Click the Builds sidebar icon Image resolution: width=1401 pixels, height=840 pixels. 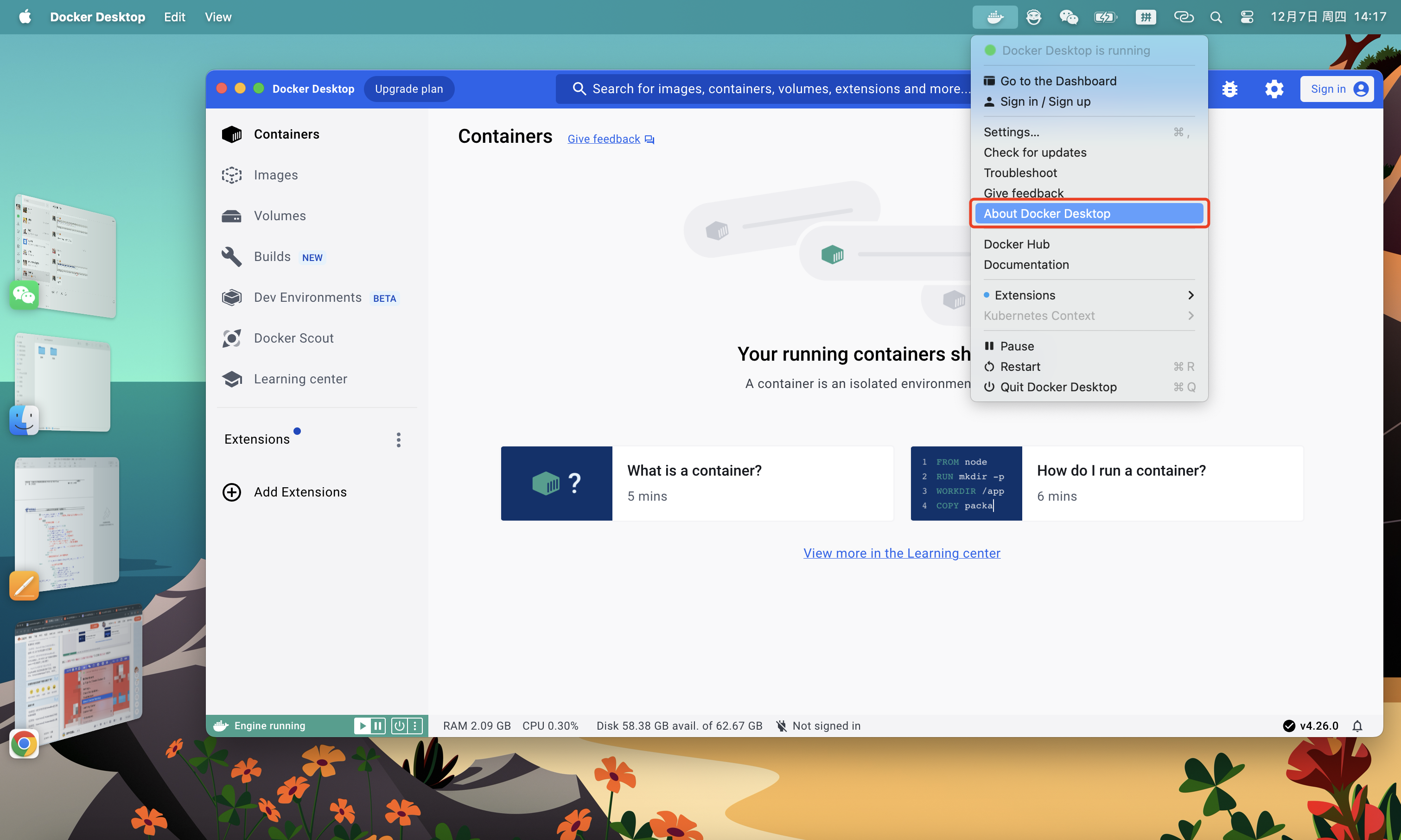click(232, 256)
